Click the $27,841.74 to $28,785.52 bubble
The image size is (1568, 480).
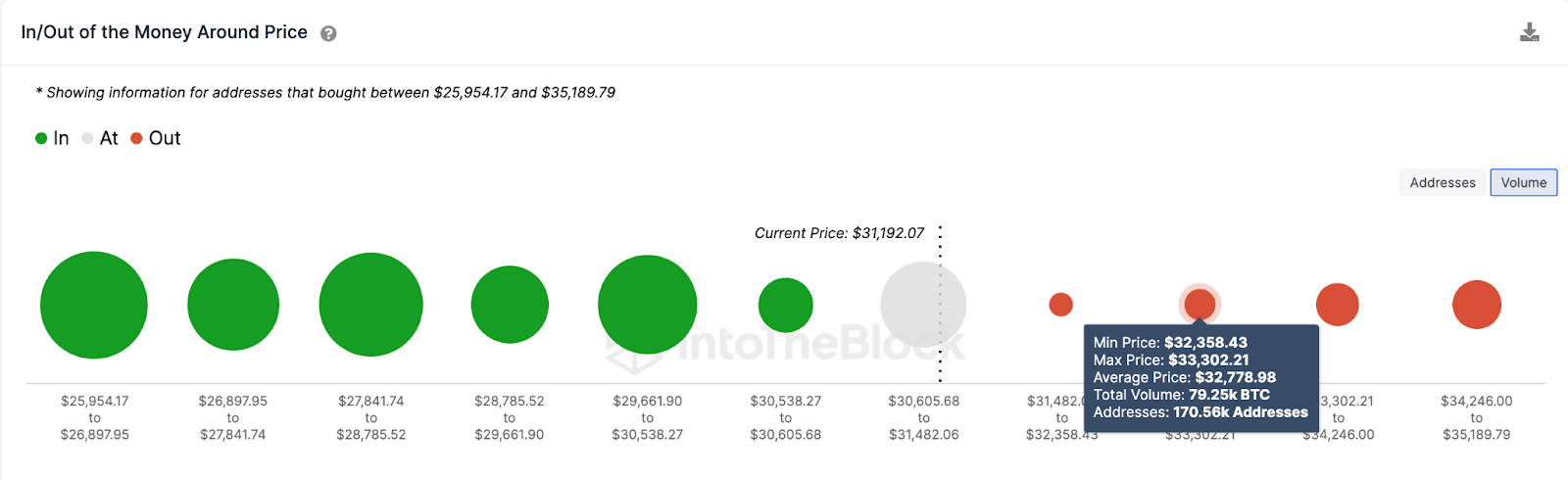(x=370, y=305)
